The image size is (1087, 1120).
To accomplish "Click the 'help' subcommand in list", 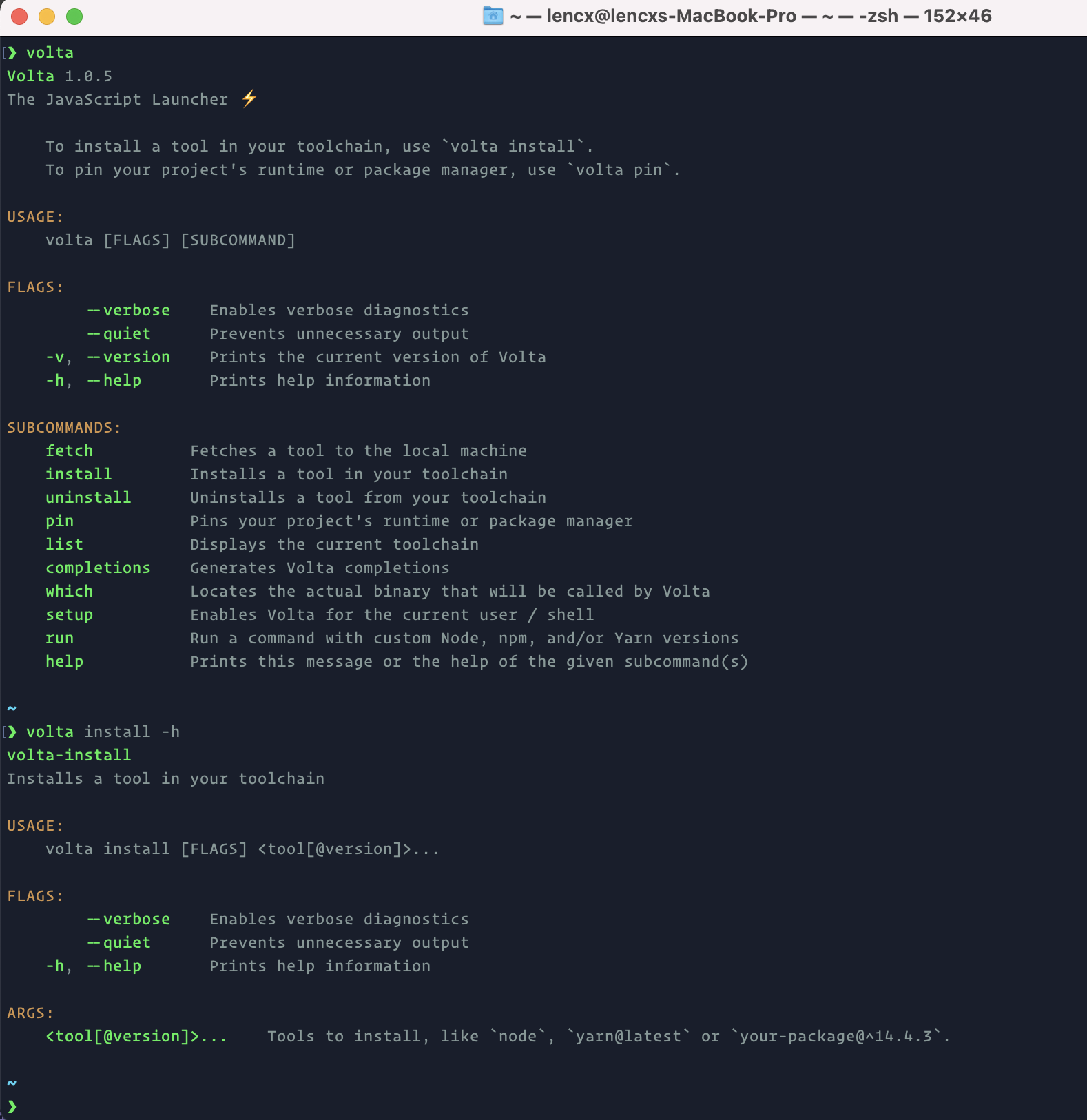I will 64,661.
